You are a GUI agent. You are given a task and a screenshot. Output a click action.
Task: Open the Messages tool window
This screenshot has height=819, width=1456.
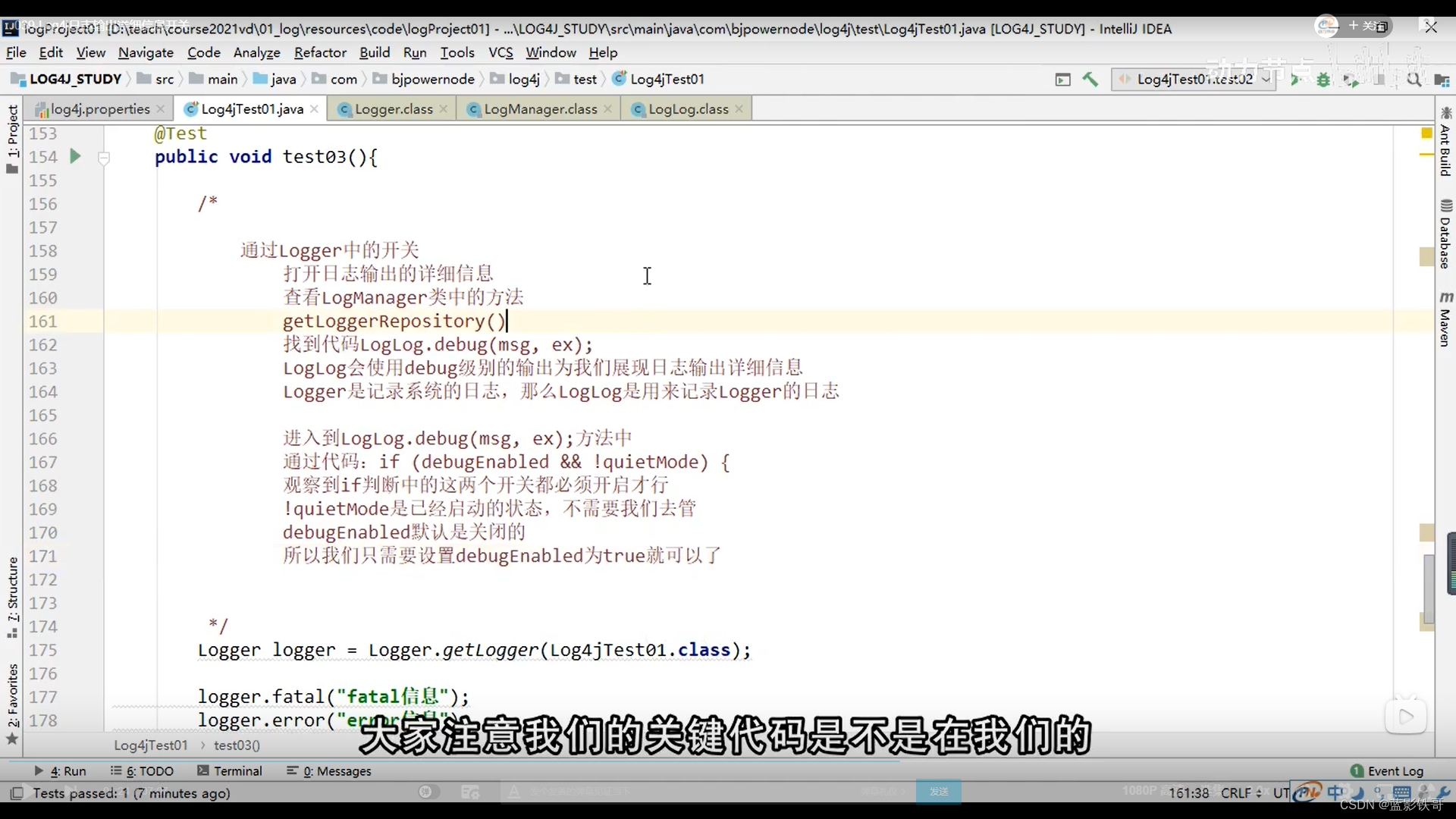(x=329, y=771)
